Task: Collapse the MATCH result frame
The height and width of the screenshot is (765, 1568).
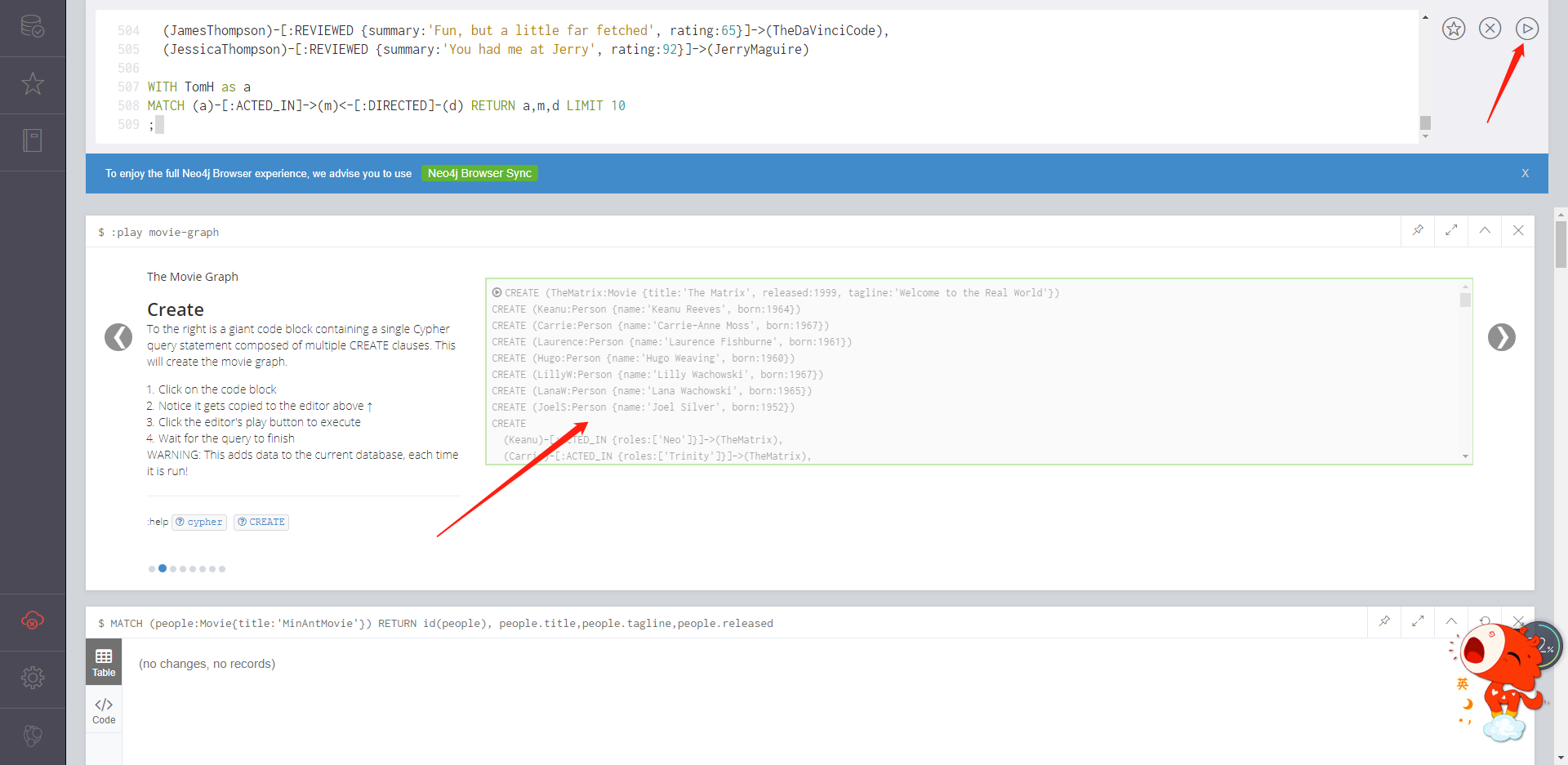Action: coord(1451,622)
